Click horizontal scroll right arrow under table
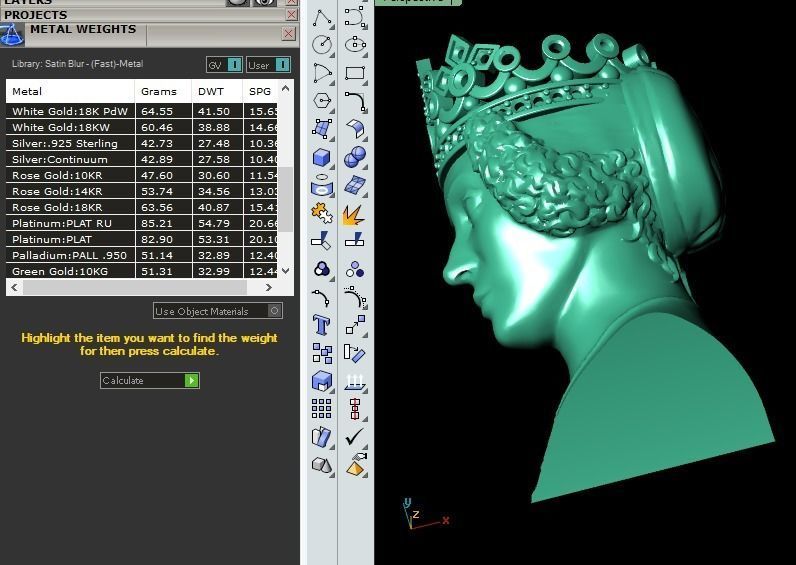Viewport: 796px width, 565px height. 269,287
